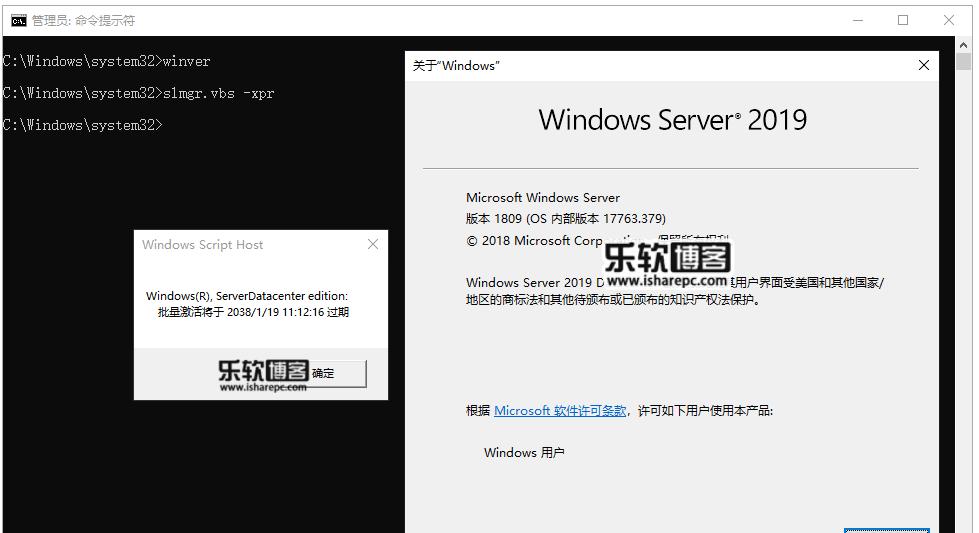979x533 pixels.
Task: Click the 关于"Windows" dialog title
Action: (456, 66)
